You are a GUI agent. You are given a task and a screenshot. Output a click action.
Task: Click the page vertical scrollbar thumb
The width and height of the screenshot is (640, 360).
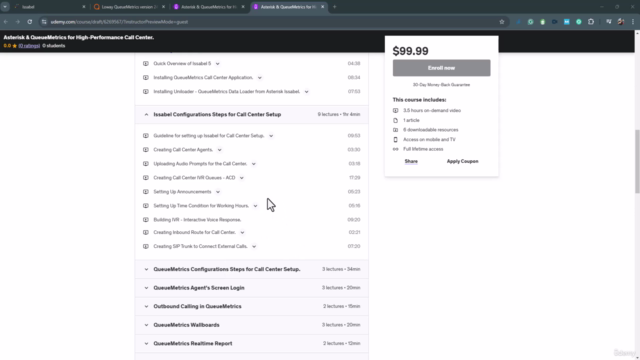[637, 161]
